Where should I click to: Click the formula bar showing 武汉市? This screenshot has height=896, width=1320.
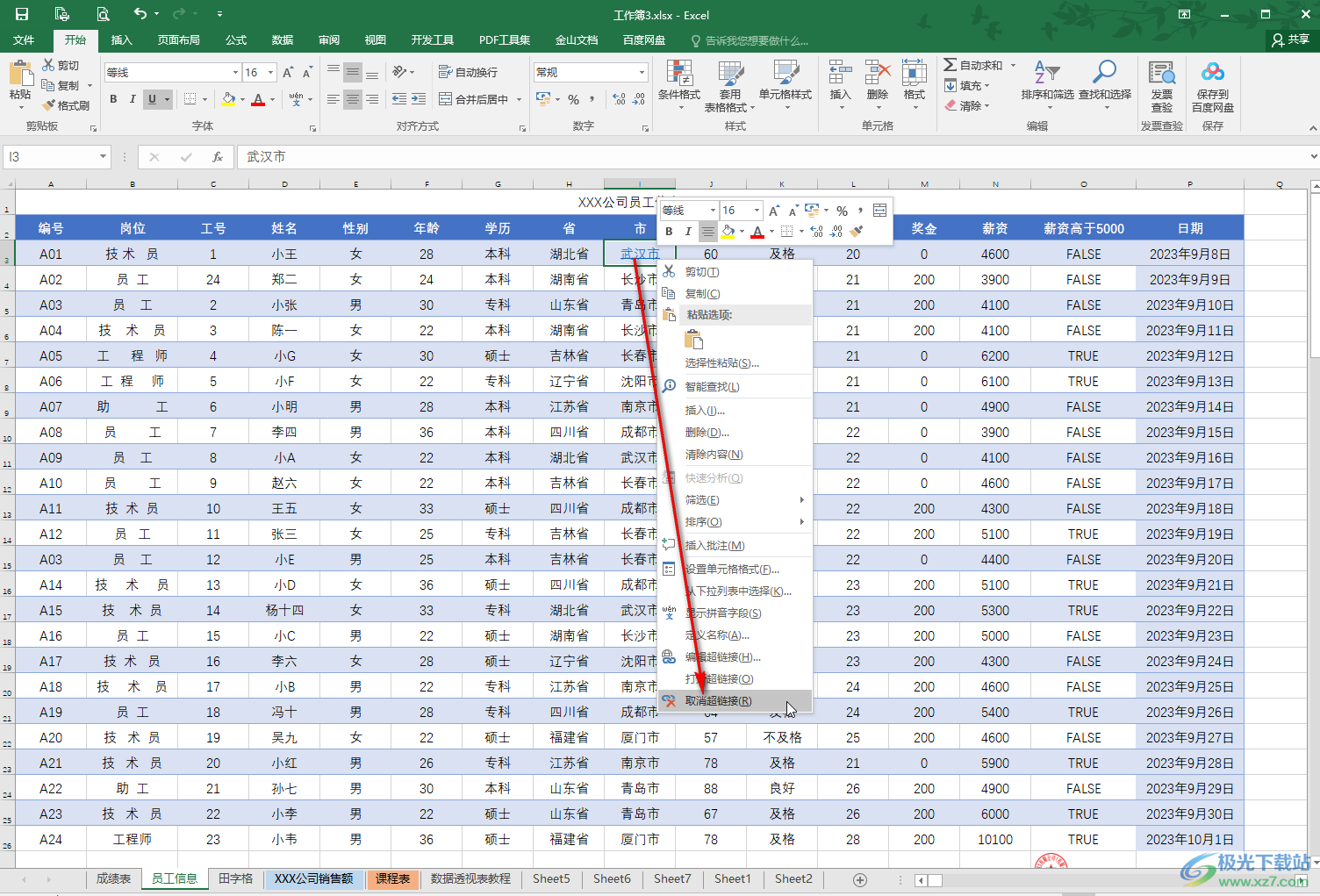(x=771, y=157)
